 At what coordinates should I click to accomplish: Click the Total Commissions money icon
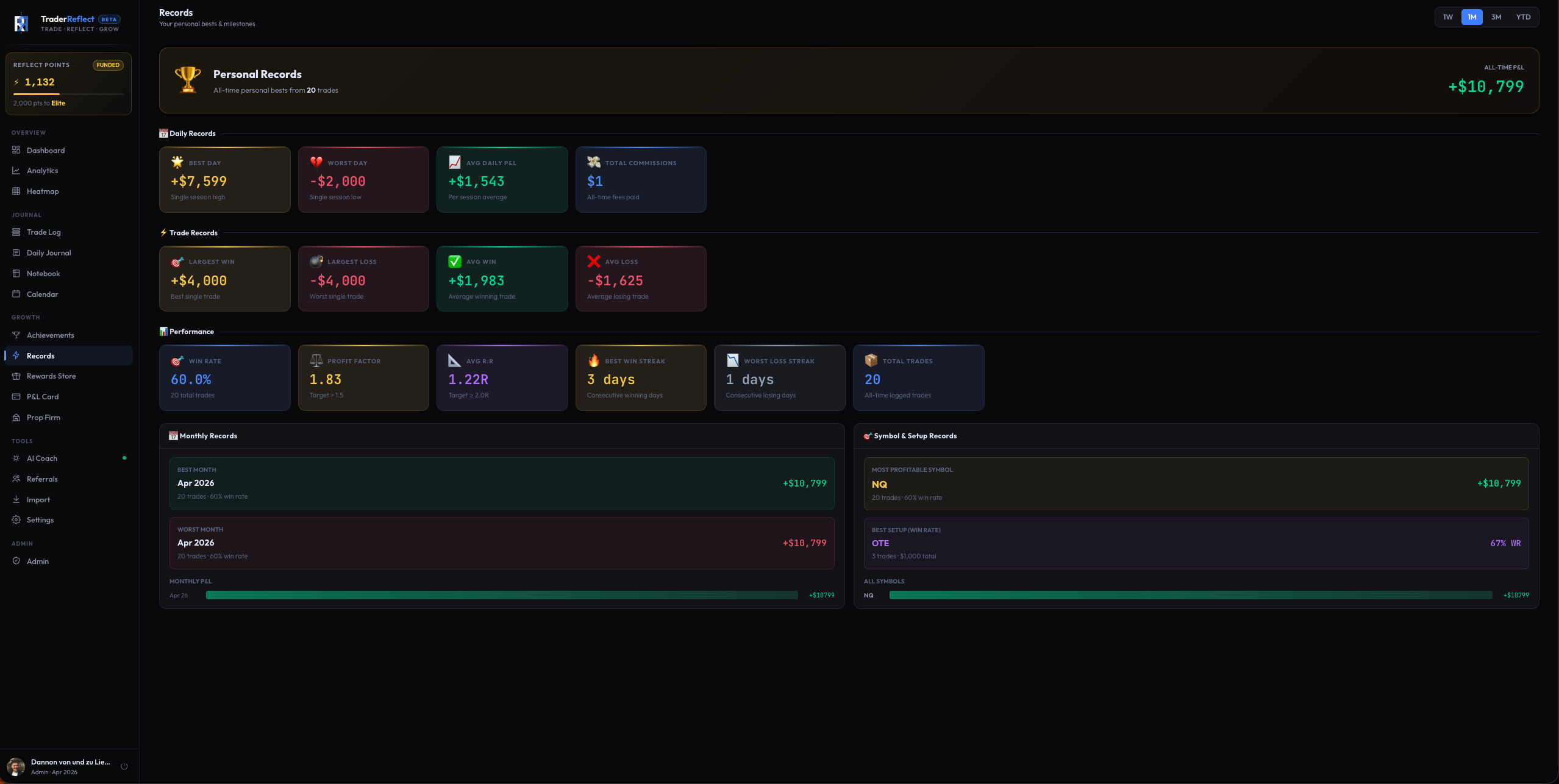[594, 162]
